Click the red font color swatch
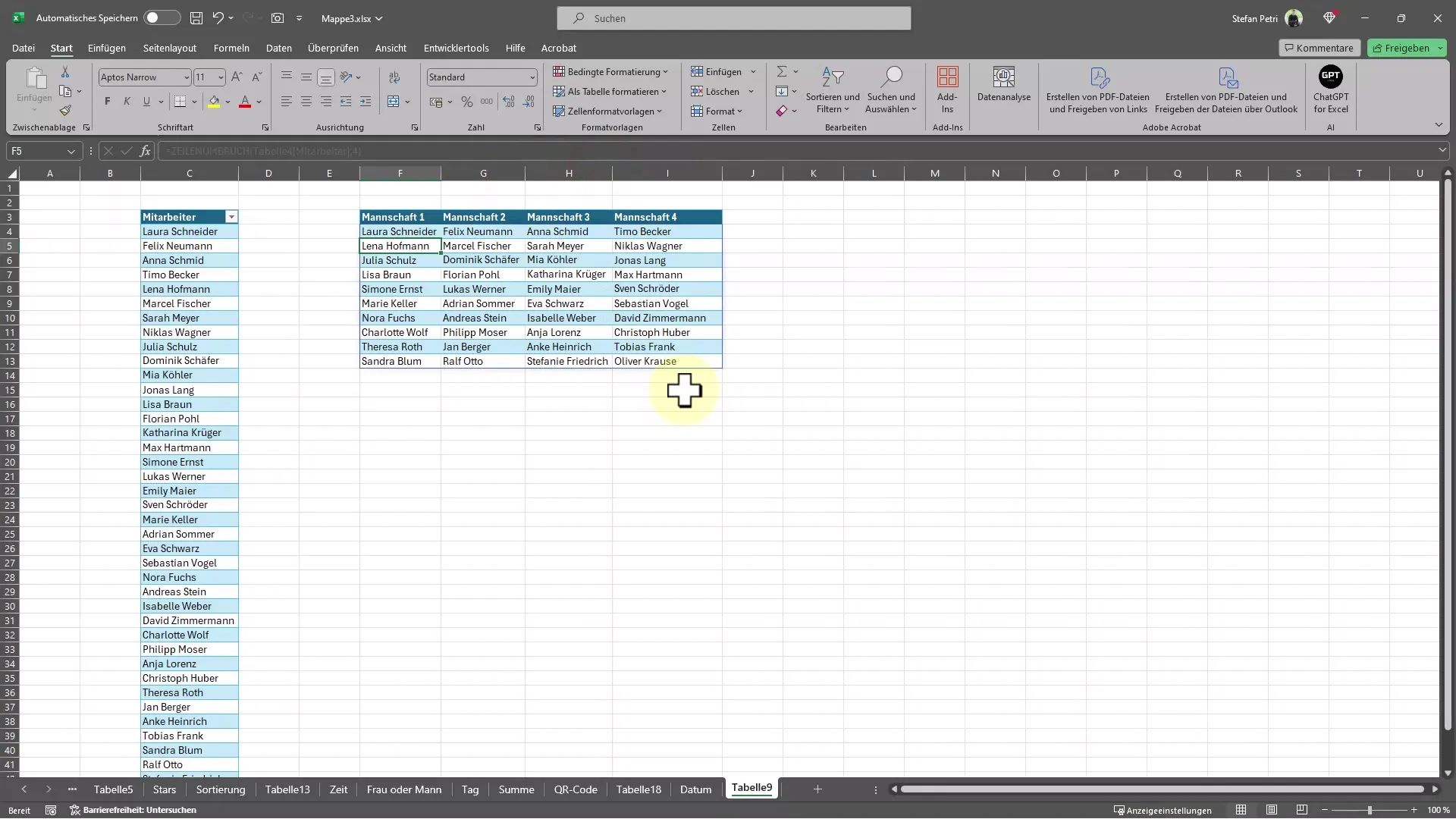Viewport: 1456px width, 819px height. coord(244,102)
